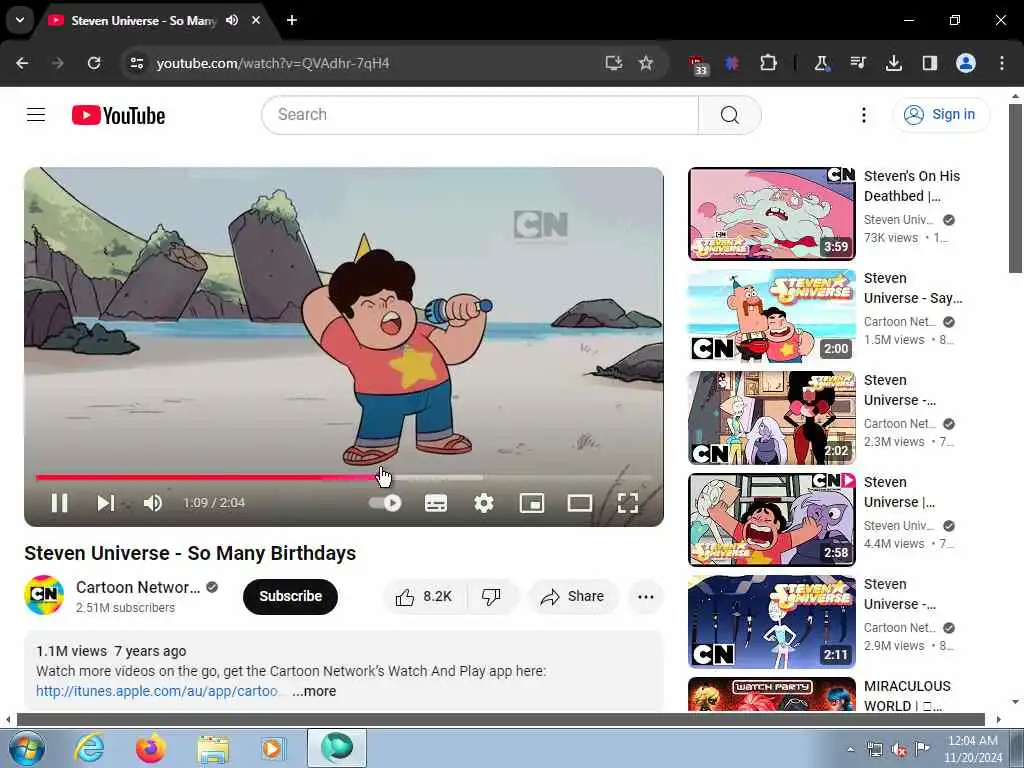
Task: Go forward in browser history
Action: [x=58, y=63]
